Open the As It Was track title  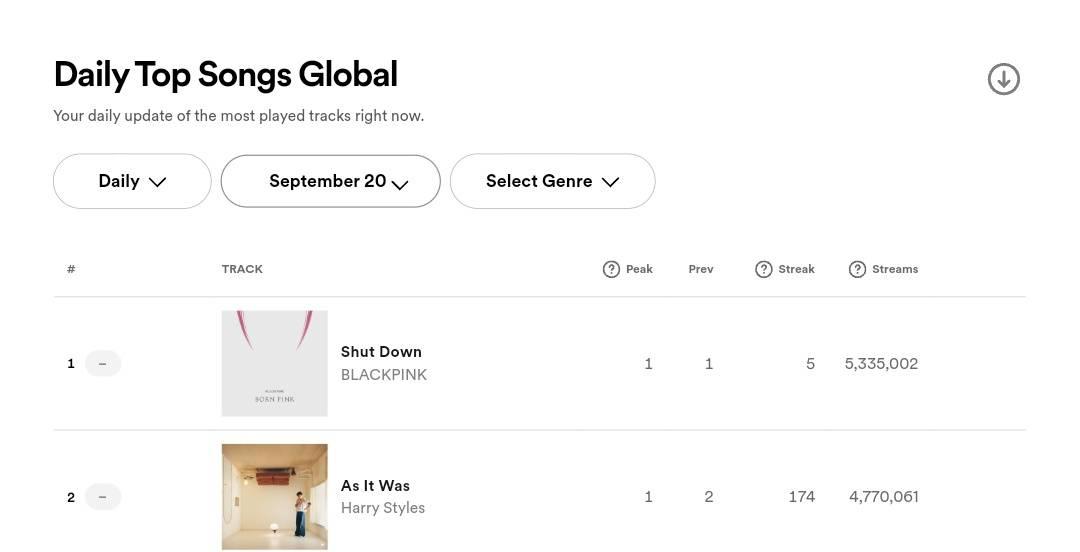[375, 485]
